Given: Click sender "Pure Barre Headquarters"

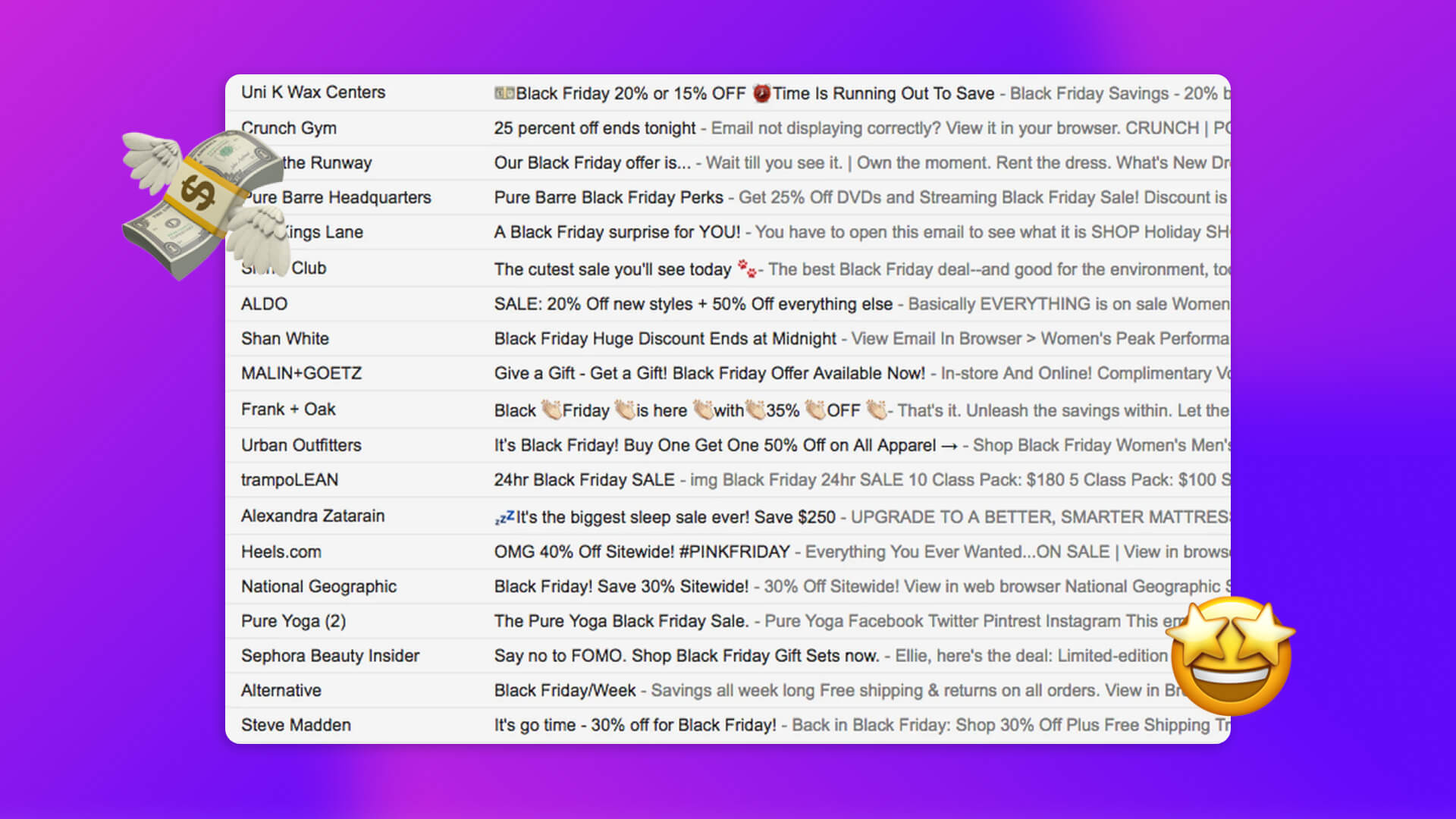Looking at the screenshot, I should [336, 197].
